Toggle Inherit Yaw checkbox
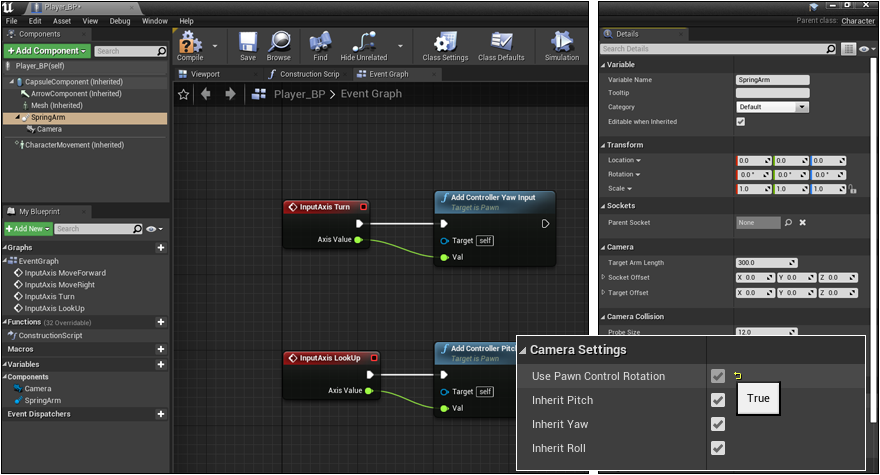 coord(718,424)
